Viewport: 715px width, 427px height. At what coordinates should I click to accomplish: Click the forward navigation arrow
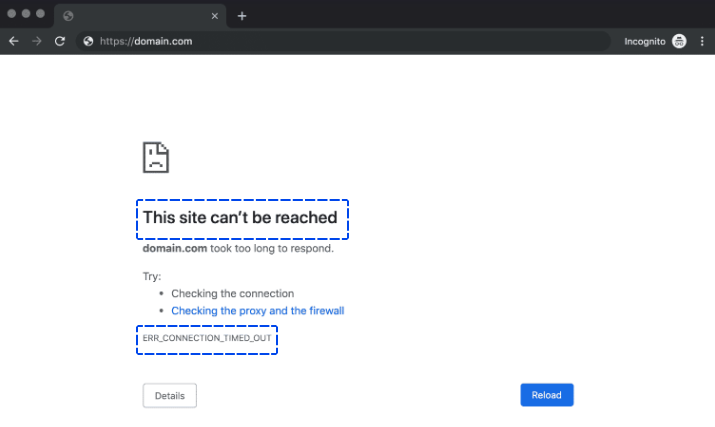point(36,41)
